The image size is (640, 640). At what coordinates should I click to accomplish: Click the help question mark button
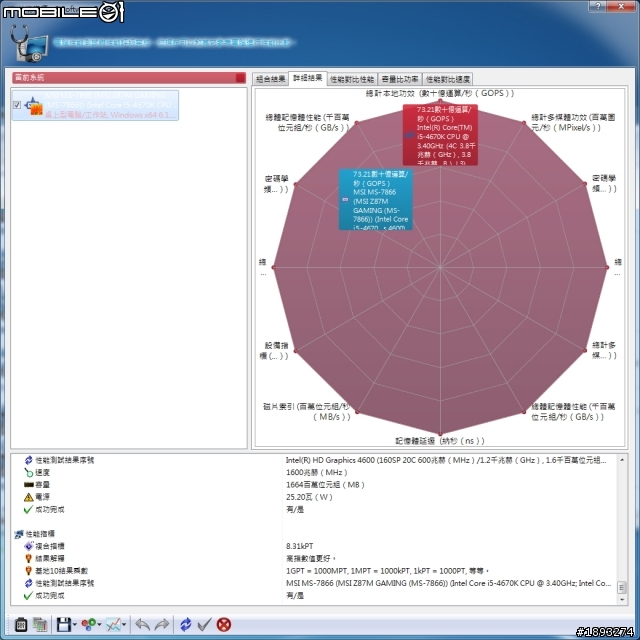point(598,6)
